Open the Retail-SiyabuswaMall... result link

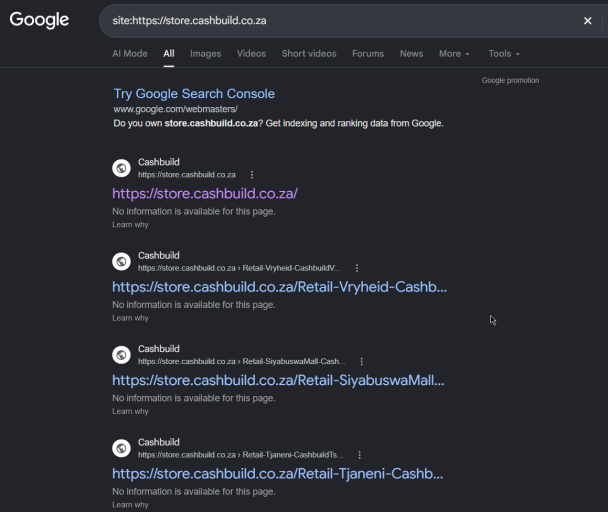click(278, 381)
